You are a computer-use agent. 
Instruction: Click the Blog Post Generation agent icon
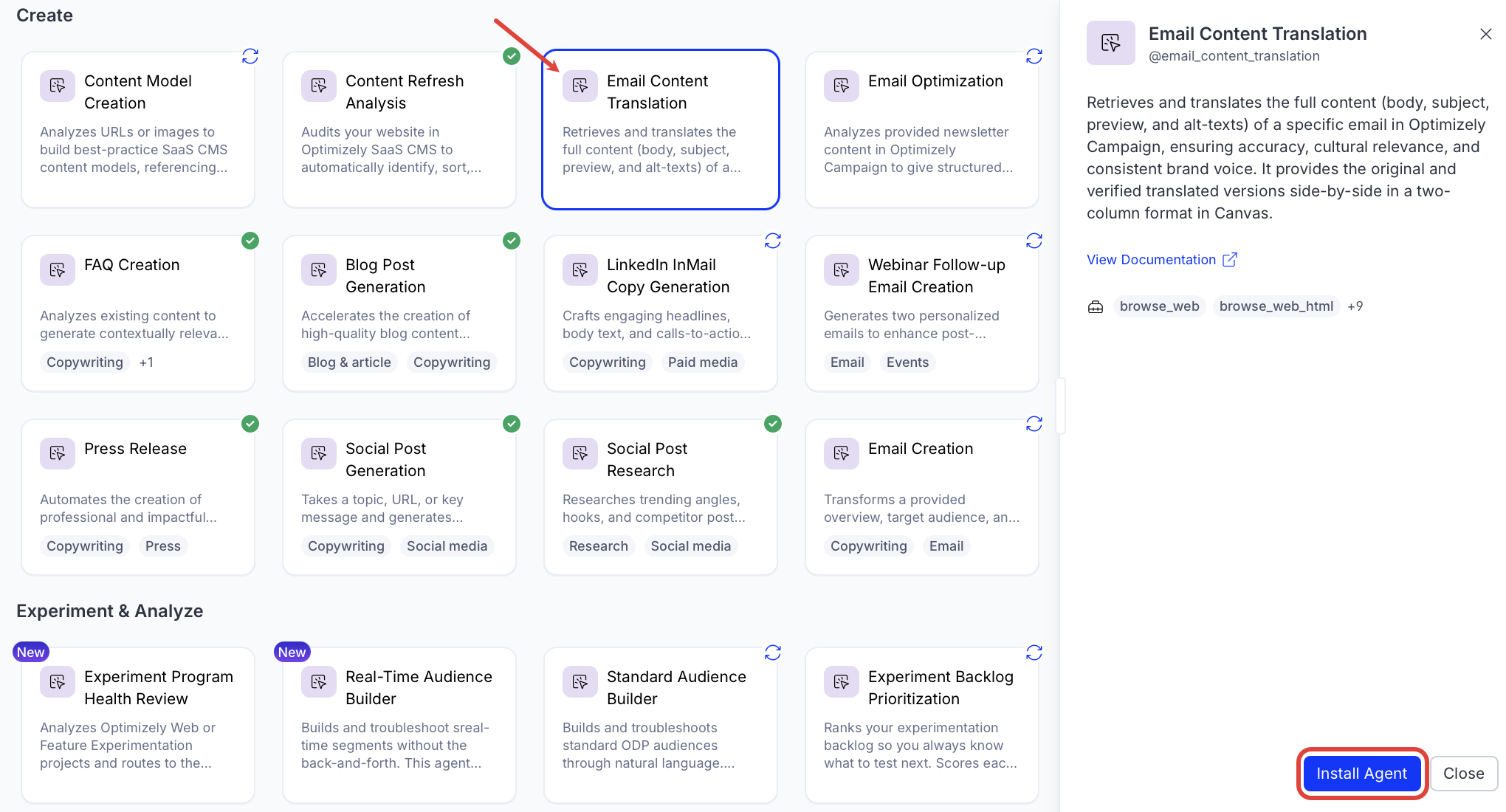(319, 269)
